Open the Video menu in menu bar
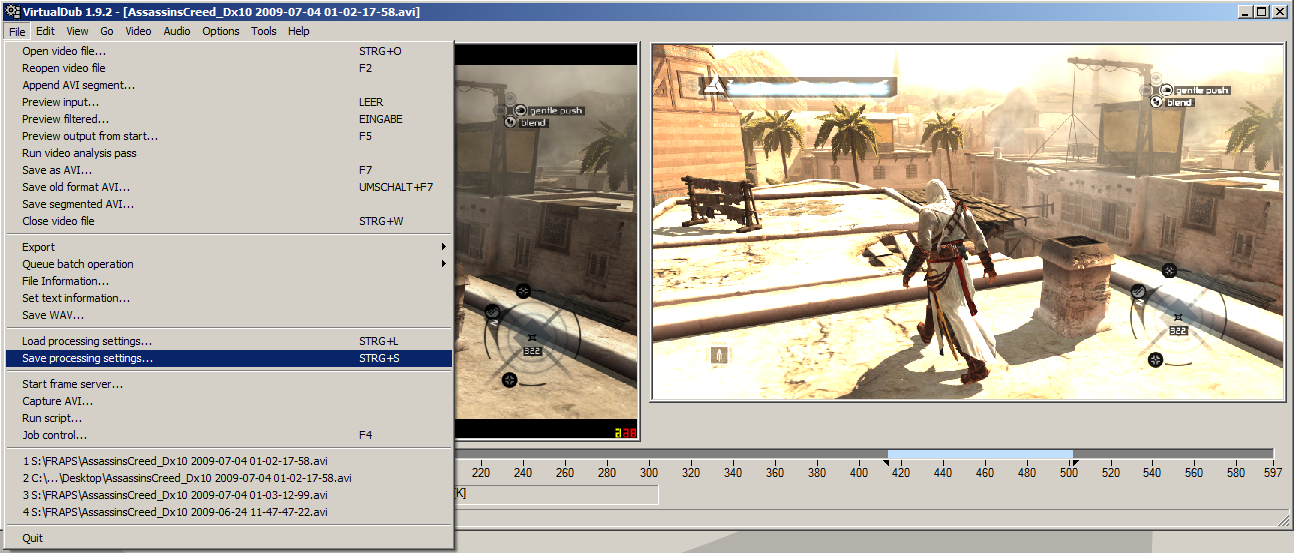1294x553 pixels. point(138,31)
